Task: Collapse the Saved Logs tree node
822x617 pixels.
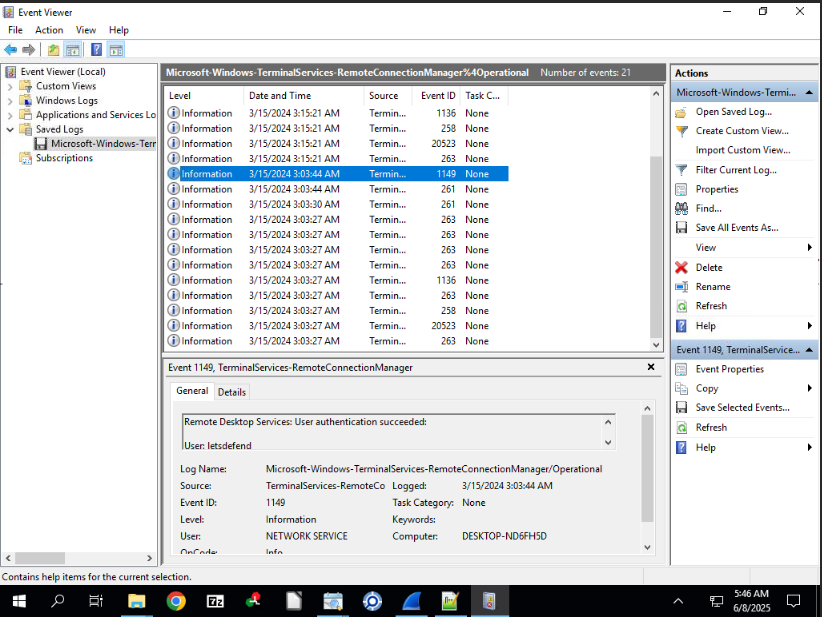Action: (x=10, y=129)
